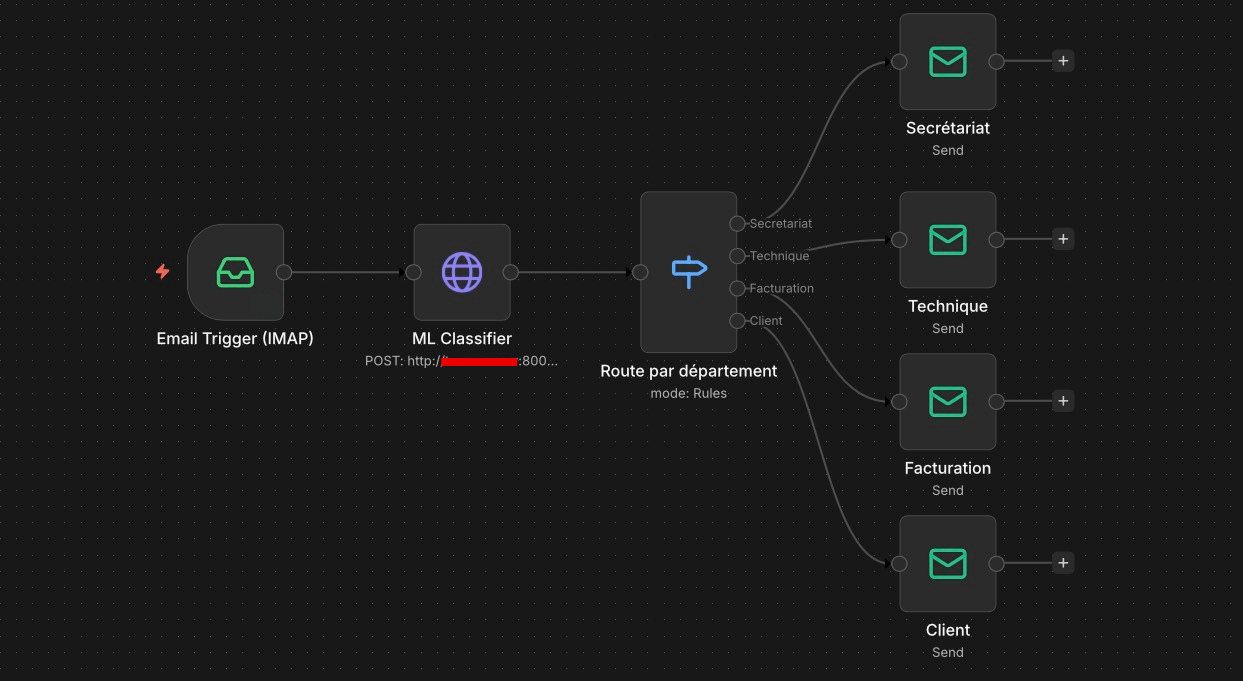Image resolution: width=1243 pixels, height=681 pixels.
Task: Click the Facturation node input connector
Action: pos(899,401)
